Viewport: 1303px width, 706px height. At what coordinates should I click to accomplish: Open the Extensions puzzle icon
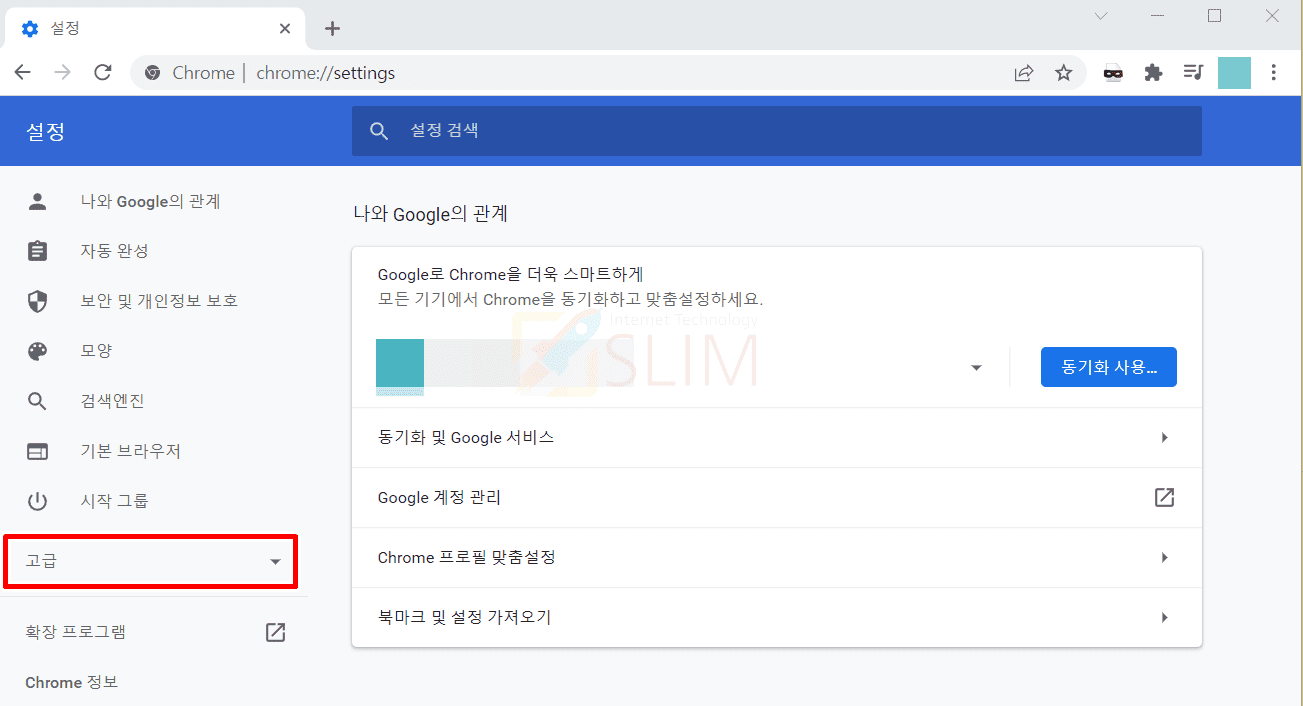1153,73
